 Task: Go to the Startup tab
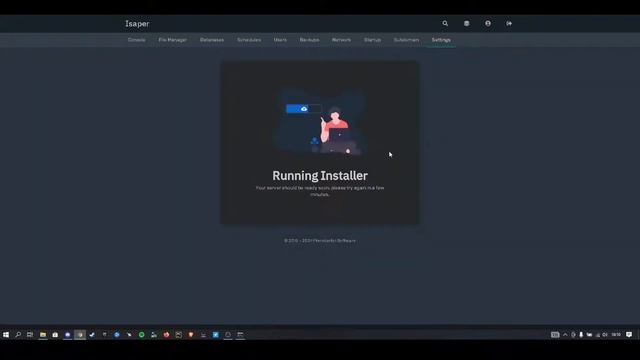[372, 40]
